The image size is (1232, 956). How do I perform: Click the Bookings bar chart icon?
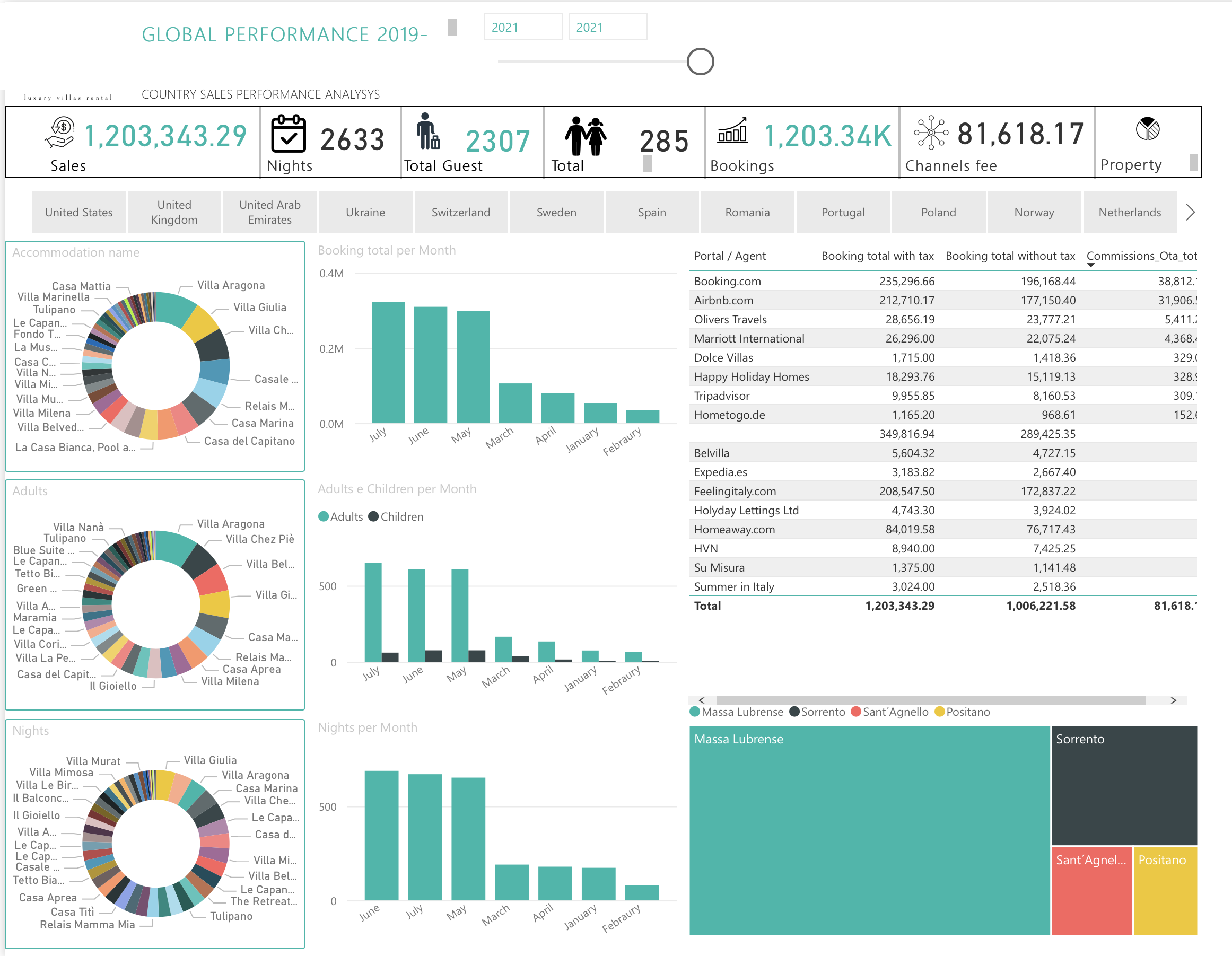click(x=732, y=131)
